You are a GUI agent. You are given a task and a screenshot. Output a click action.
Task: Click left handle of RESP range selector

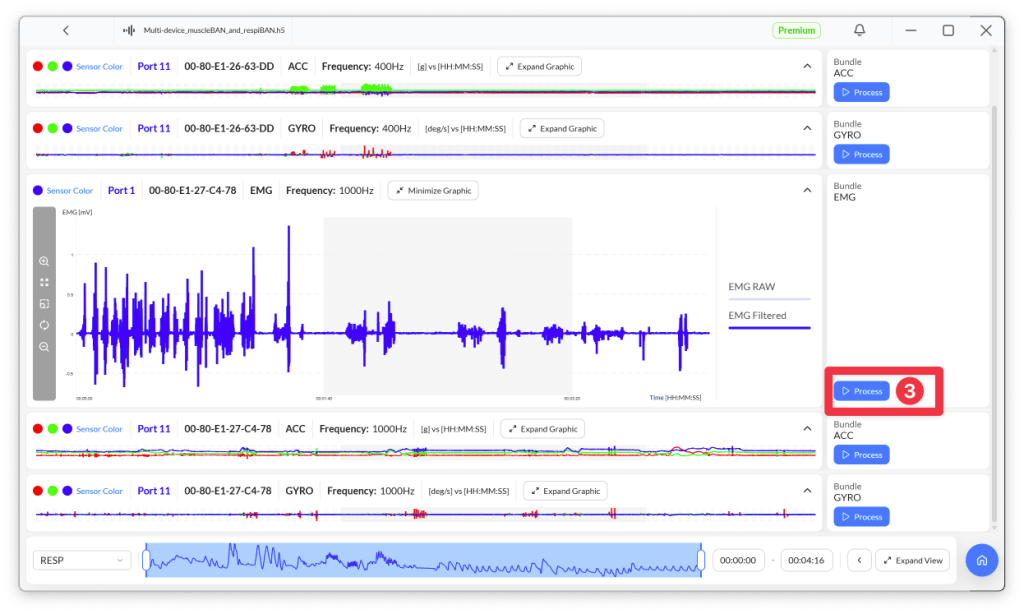[x=146, y=560]
